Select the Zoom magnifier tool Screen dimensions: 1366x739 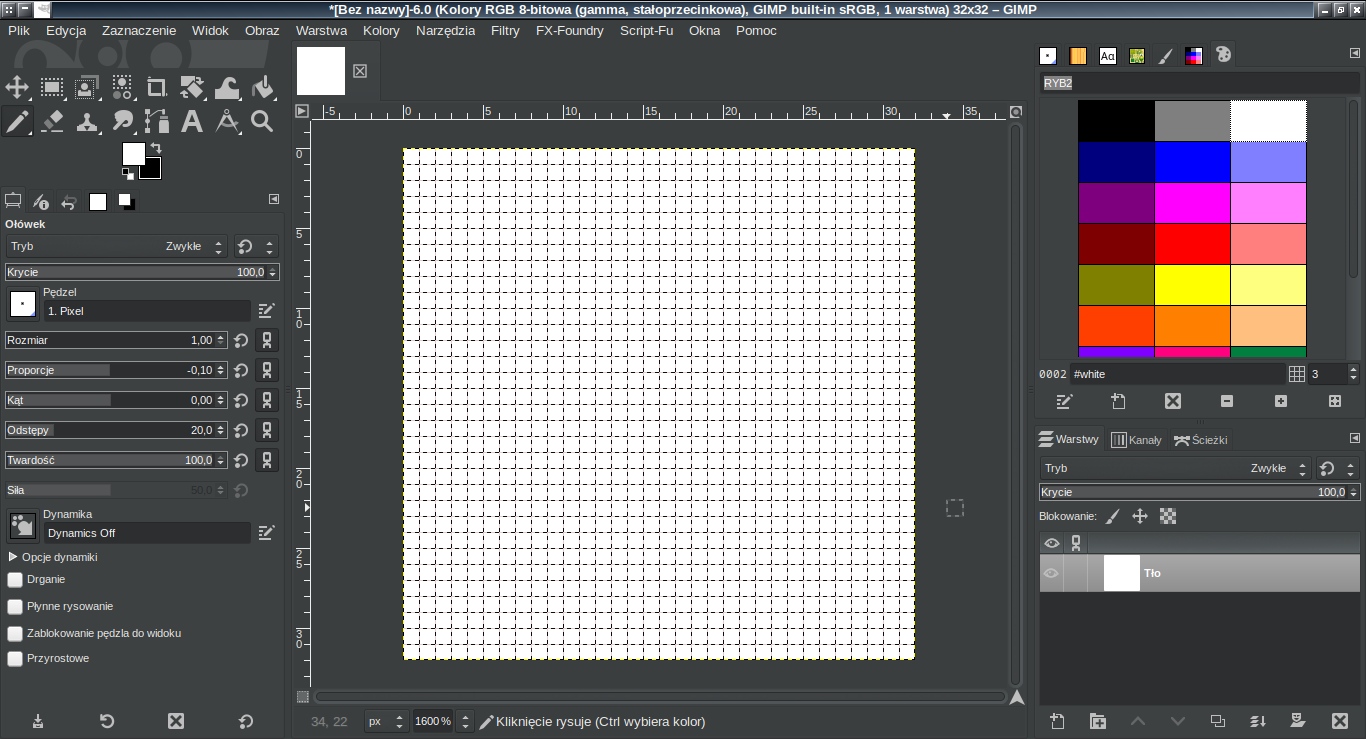[262, 121]
